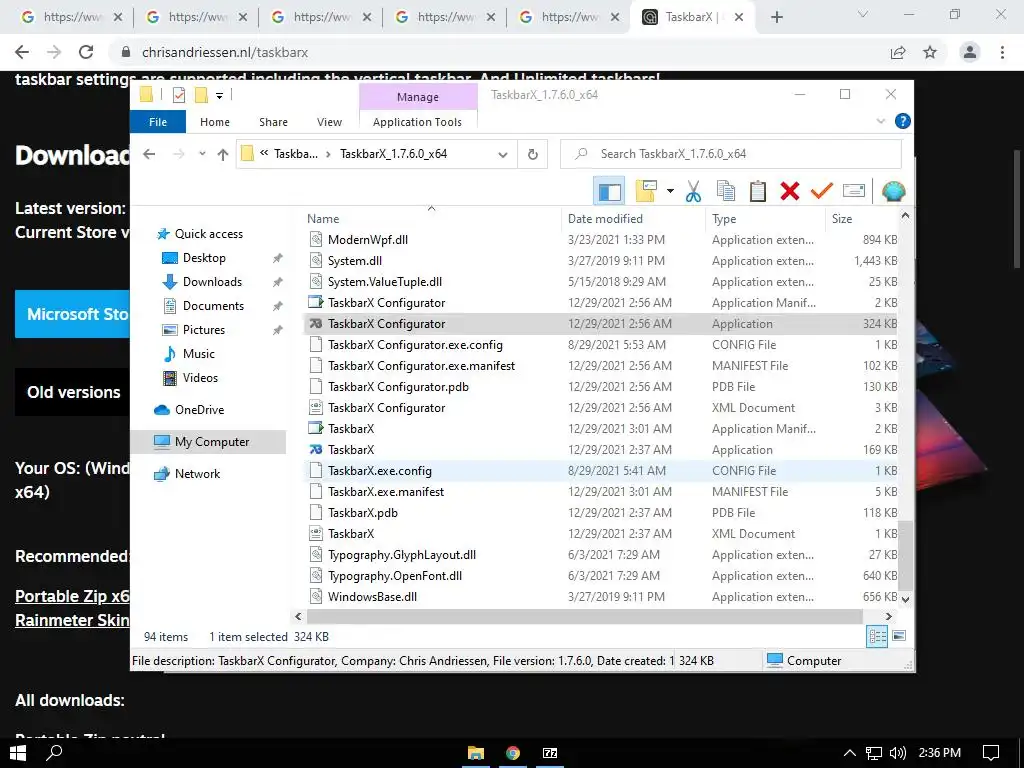The width and height of the screenshot is (1024, 768).
Task: Select TaskbarX Configurator Application file
Action: [x=601, y=324]
